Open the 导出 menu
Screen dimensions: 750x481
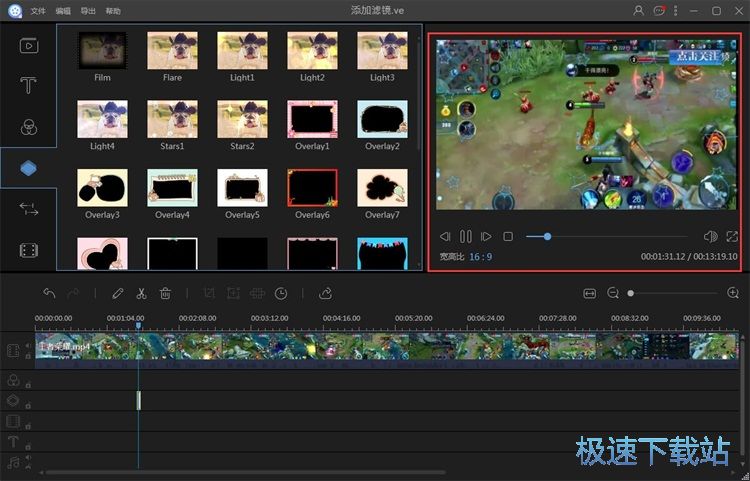click(89, 10)
